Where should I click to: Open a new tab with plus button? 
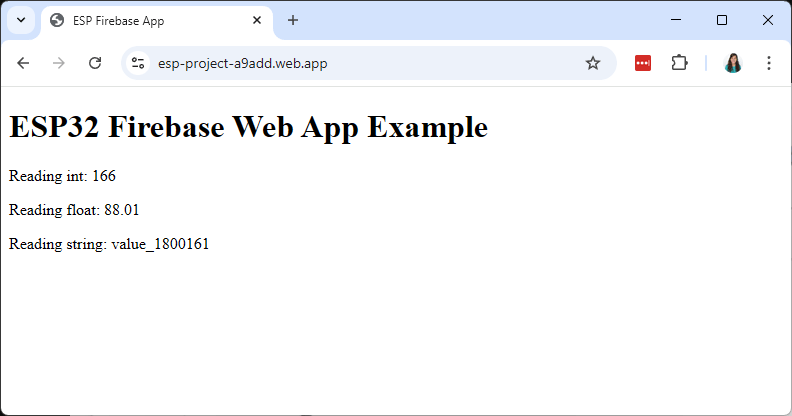click(293, 20)
